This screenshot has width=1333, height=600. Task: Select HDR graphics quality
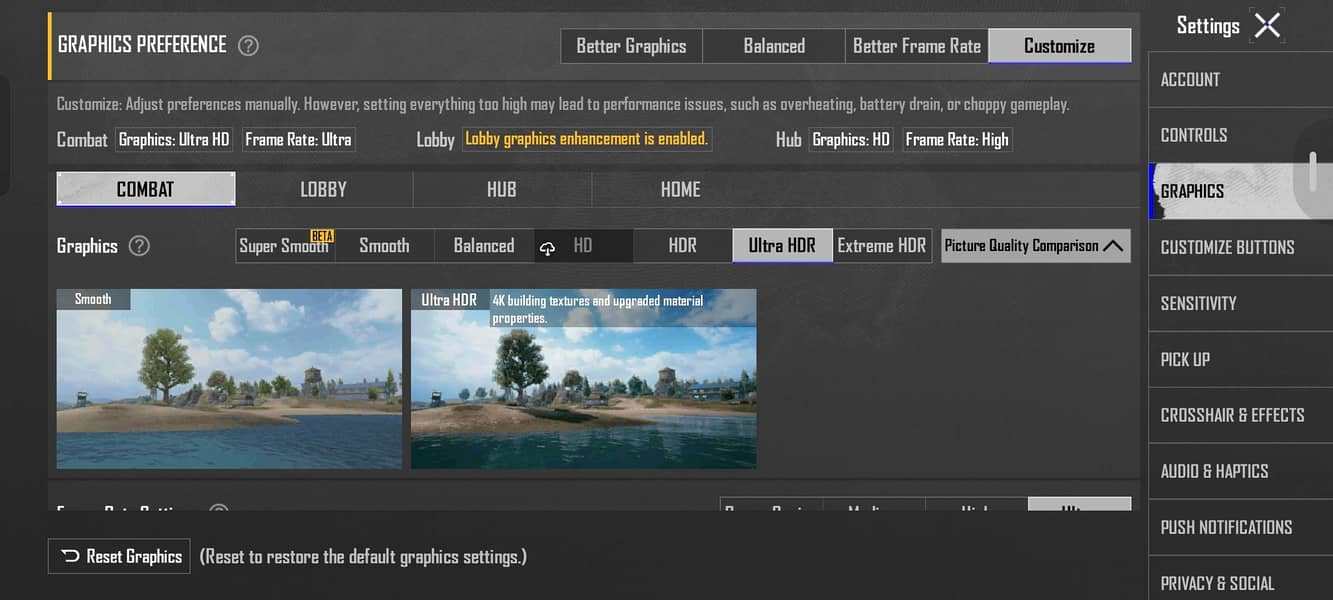pyautogui.click(x=683, y=246)
